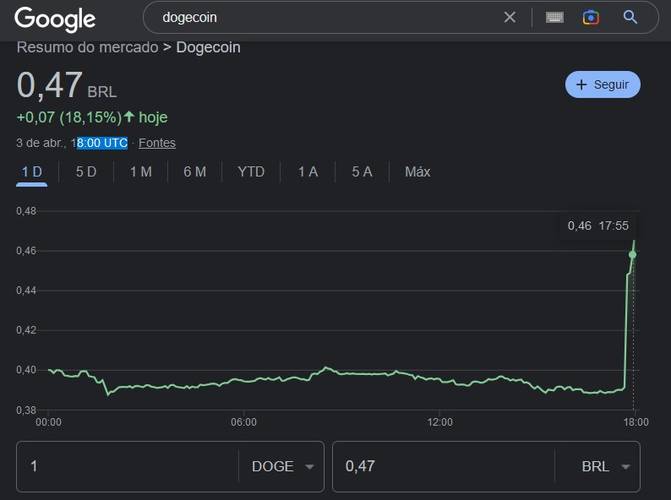671x500 pixels.
Task: Click the 0,47 BRL price heading
Action: click(x=67, y=85)
